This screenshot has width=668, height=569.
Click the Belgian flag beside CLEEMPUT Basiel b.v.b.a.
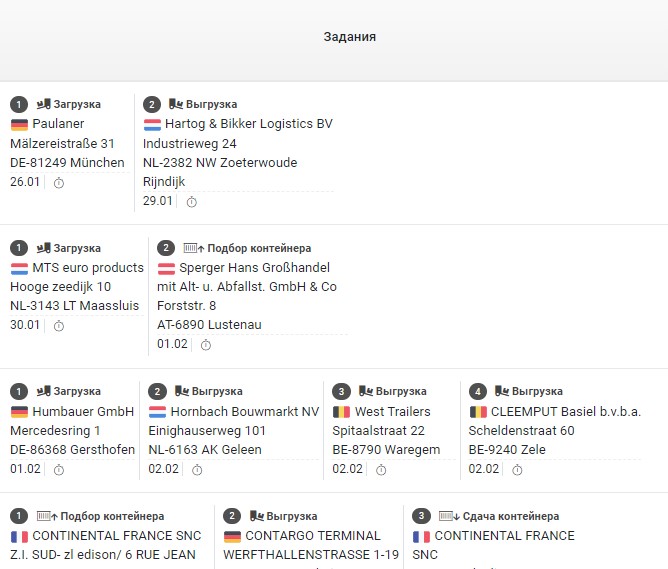tap(478, 412)
